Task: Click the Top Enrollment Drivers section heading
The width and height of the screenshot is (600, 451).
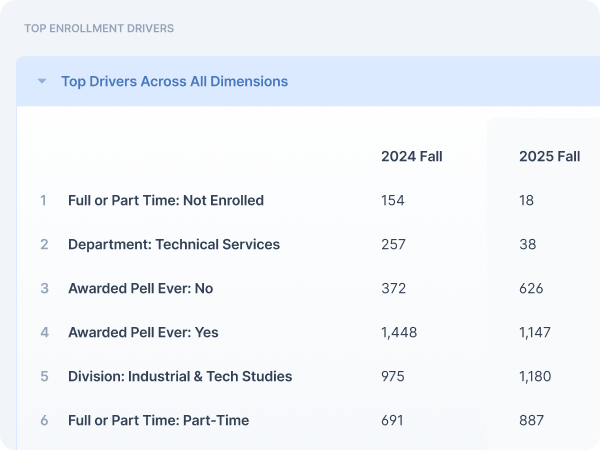Action: 99,29
